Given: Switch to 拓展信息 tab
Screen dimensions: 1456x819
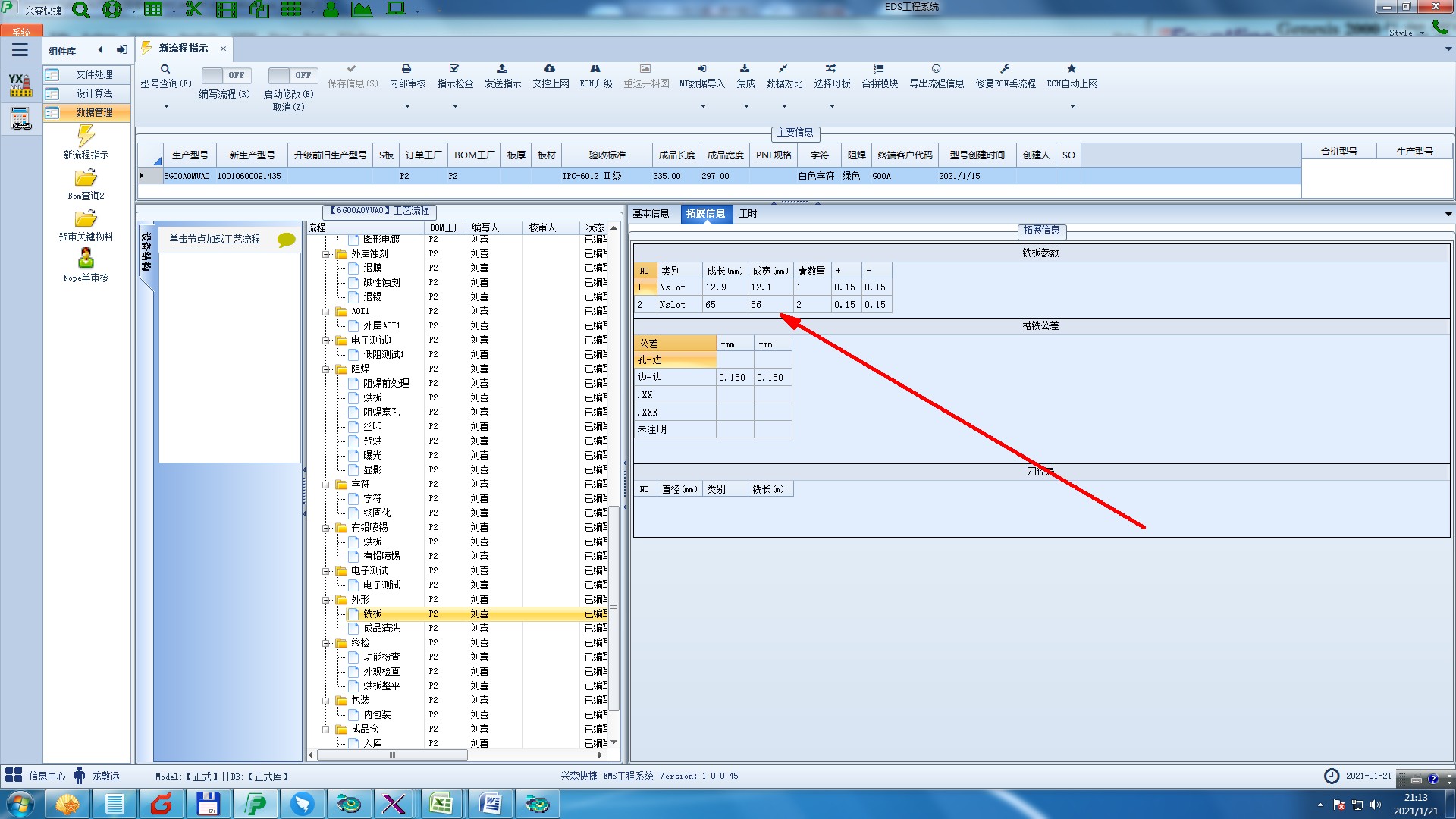Looking at the screenshot, I should [706, 214].
